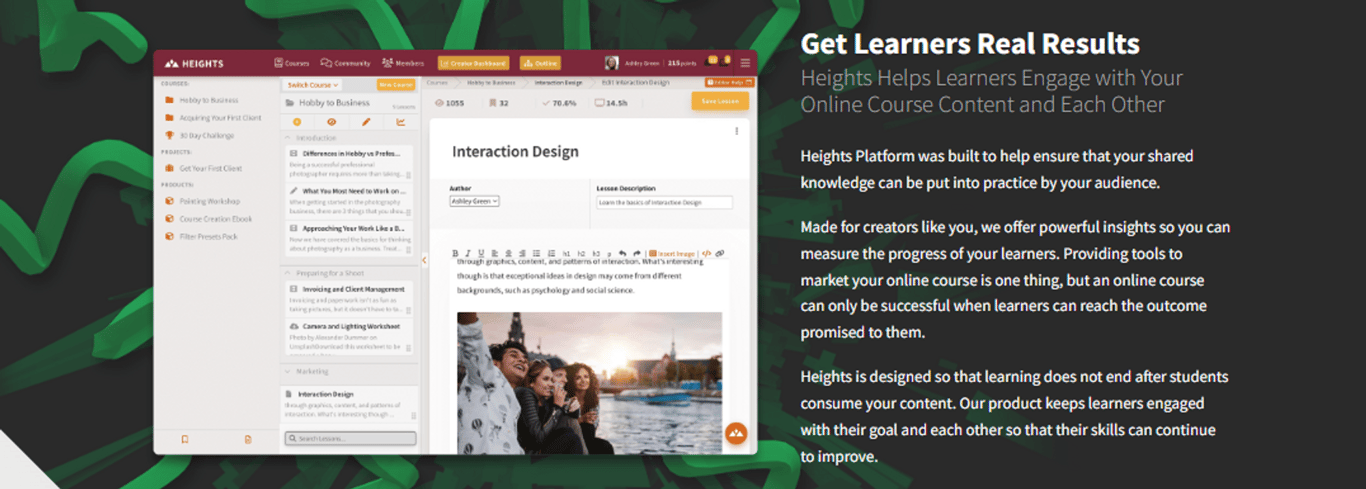Click the Heights logo
Viewport: 1366px width, 489px height.
(x=194, y=63)
